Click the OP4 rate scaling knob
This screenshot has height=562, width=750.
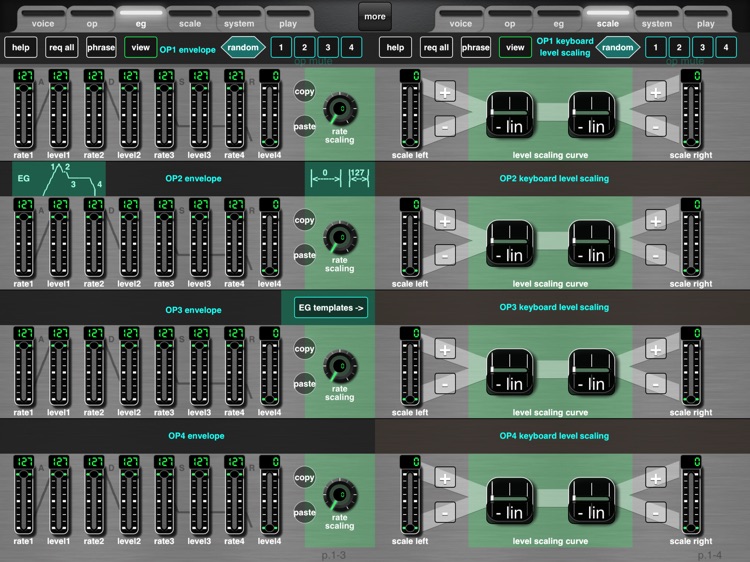(340, 493)
